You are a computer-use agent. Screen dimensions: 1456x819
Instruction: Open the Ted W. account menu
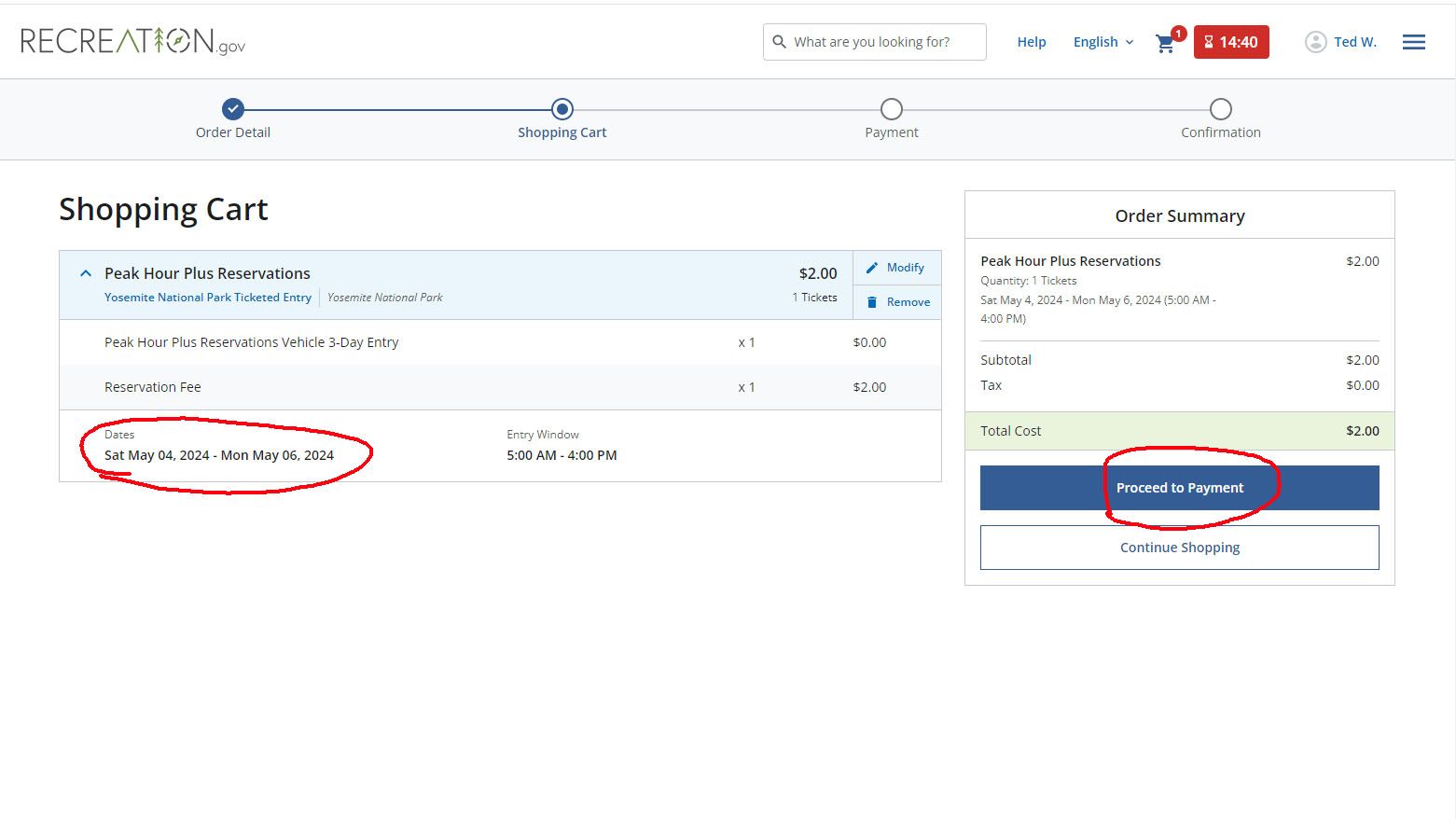click(1354, 42)
